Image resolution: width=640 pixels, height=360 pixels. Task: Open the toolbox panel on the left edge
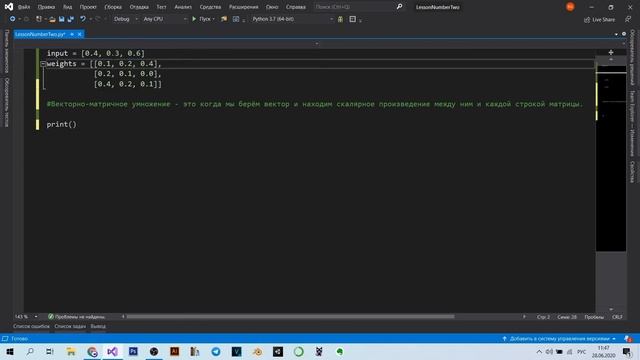(6, 51)
